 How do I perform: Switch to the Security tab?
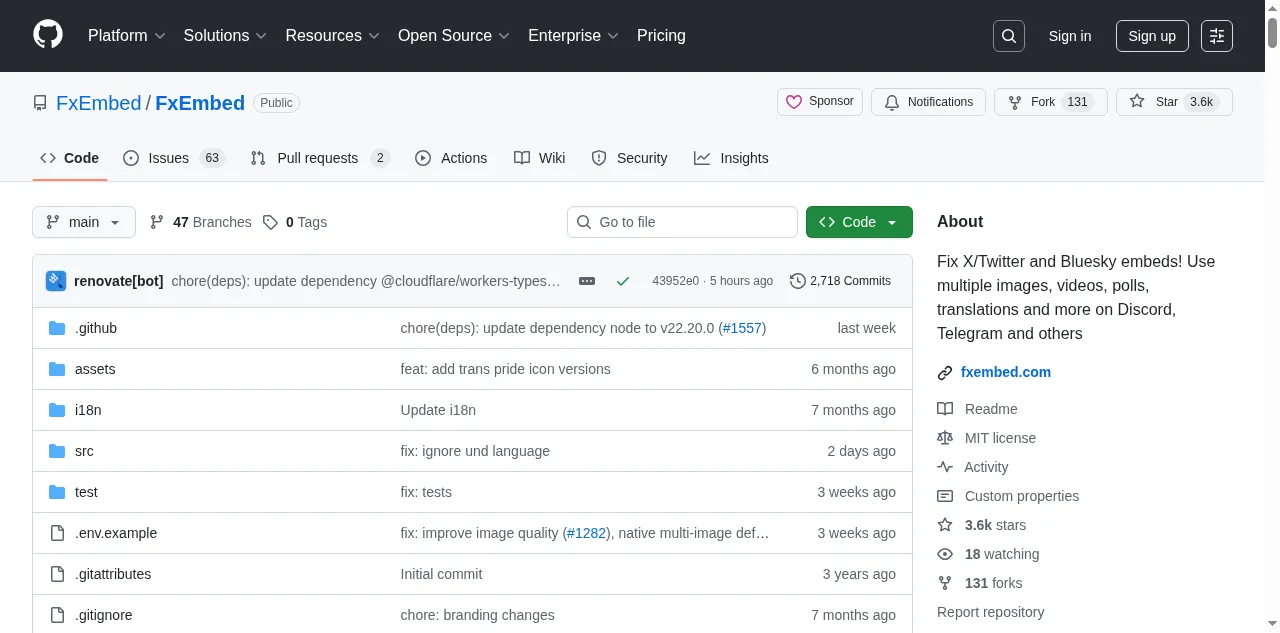[x=629, y=158]
